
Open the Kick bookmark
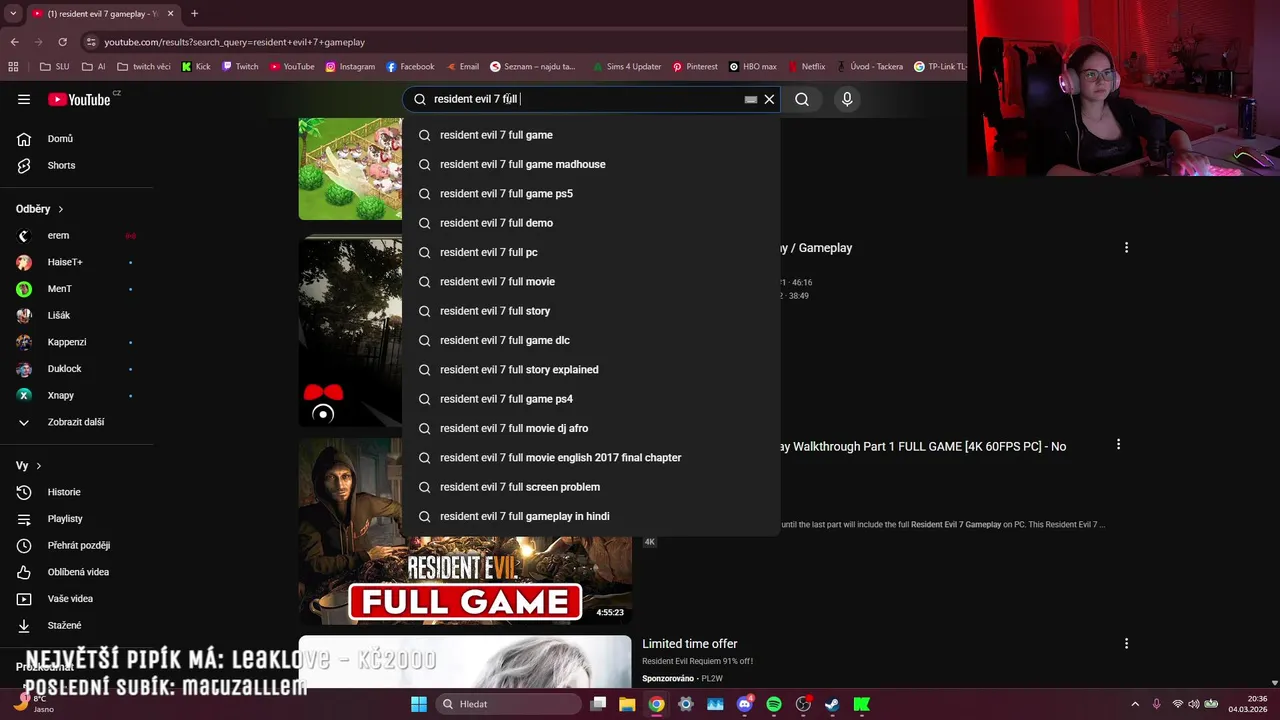[196, 67]
